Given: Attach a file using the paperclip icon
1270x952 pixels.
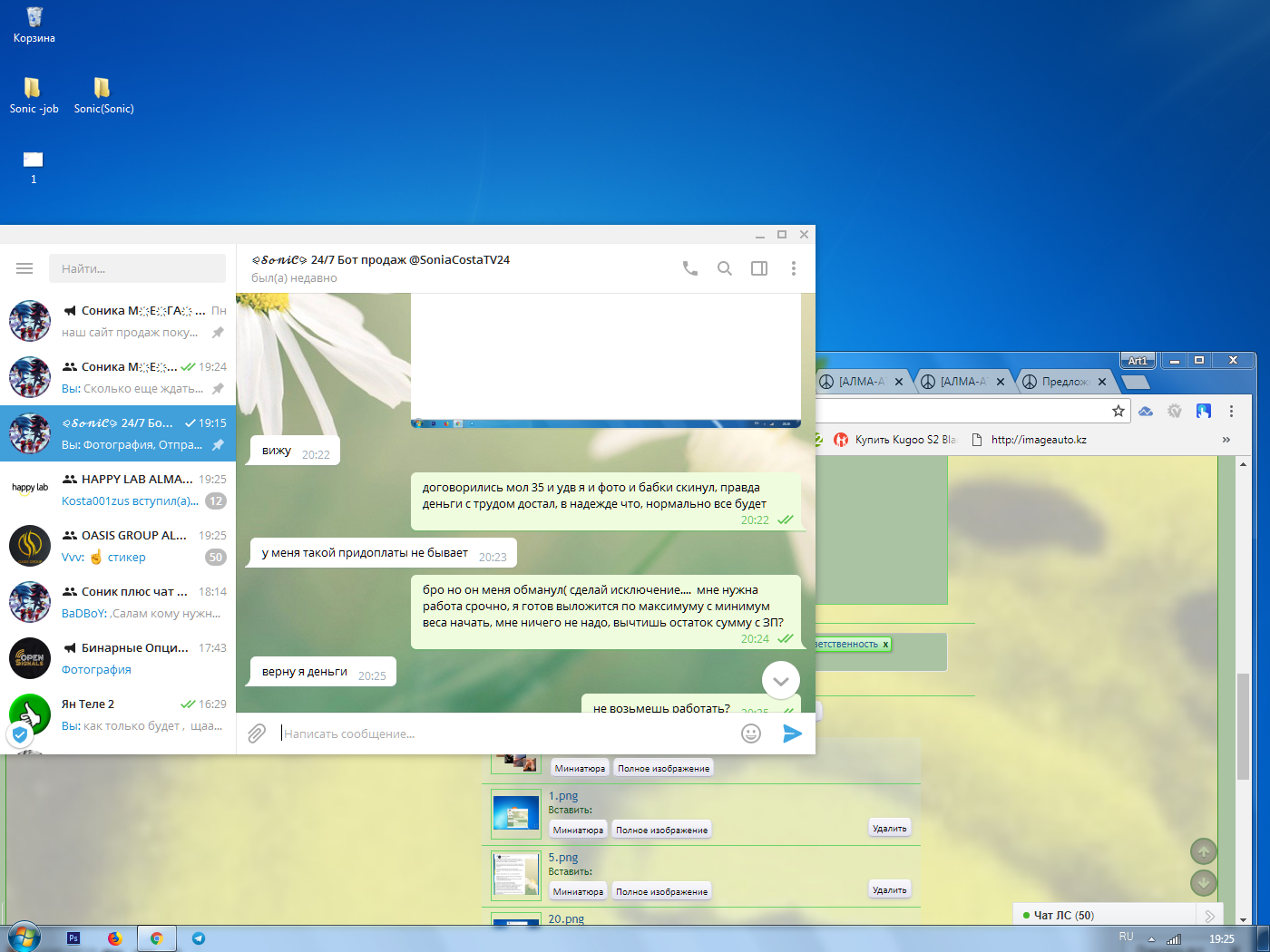Looking at the screenshot, I should pos(257,733).
